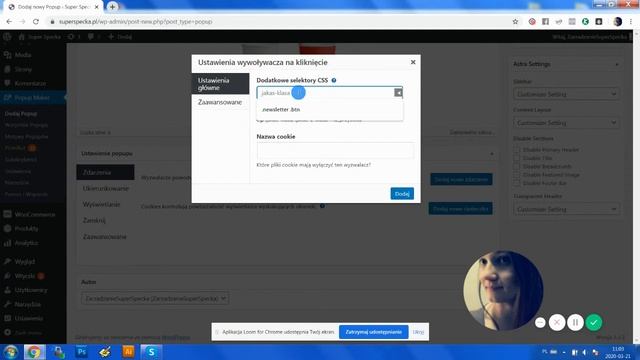Image resolution: width=640 pixels, height=360 pixels.
Task: Cancel Loom recording with X button
Action: [557, 322]
